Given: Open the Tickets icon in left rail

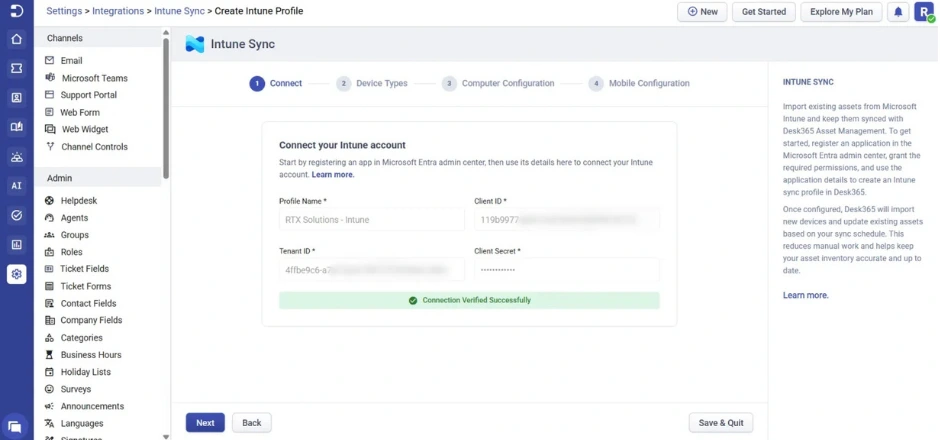Looking at the screenshot, I should click(17, 68).
